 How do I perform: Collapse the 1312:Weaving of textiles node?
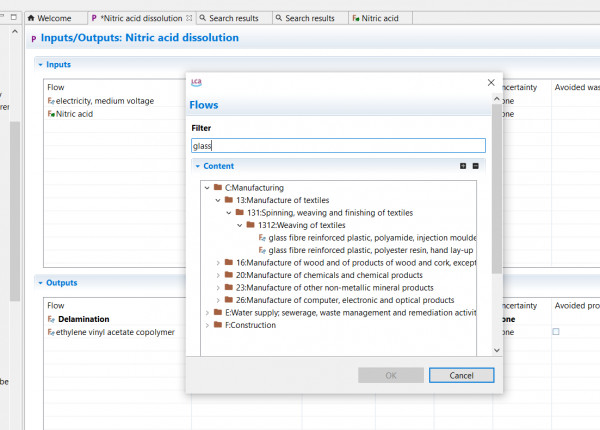tap(240, 225)
